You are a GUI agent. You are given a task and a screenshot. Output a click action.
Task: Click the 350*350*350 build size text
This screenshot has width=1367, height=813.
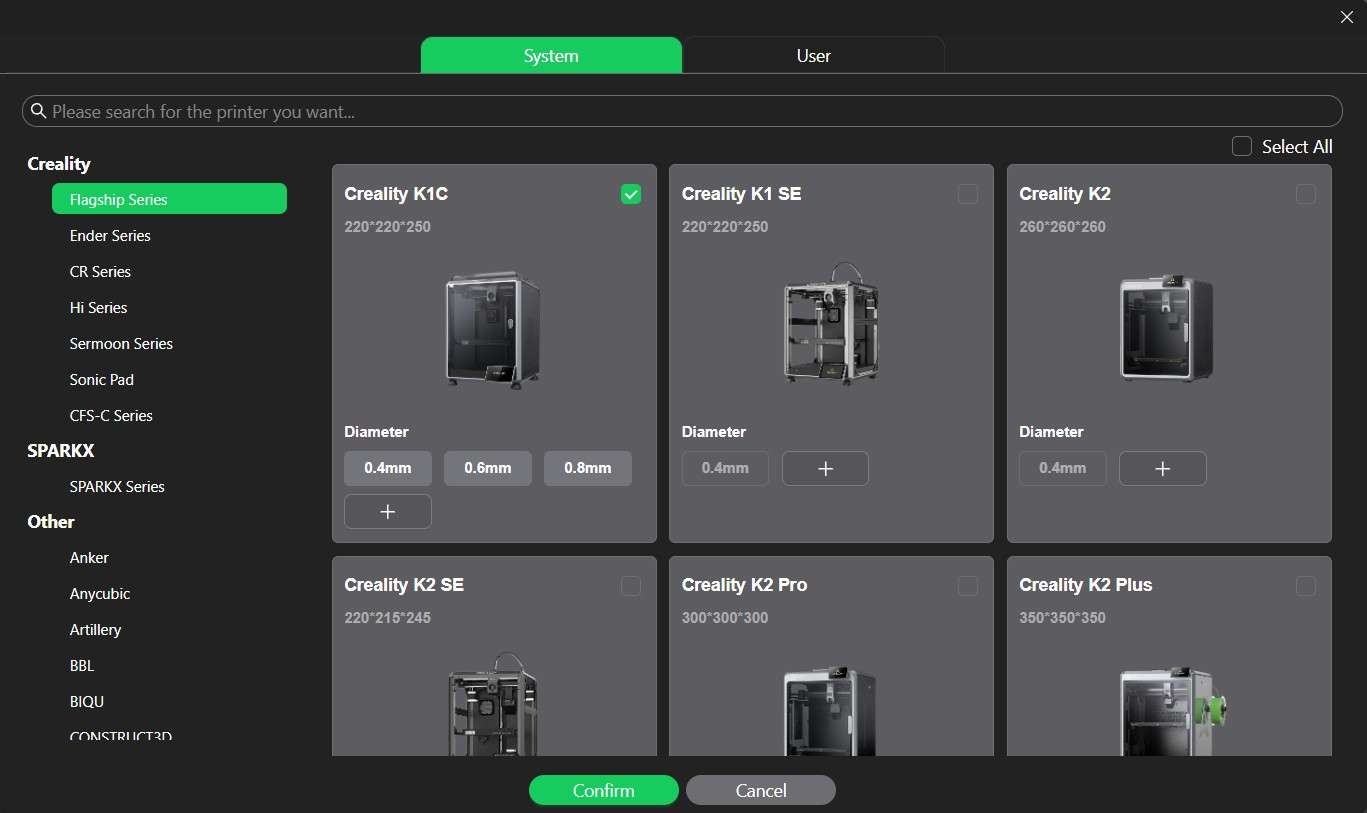click(1063, 618)
